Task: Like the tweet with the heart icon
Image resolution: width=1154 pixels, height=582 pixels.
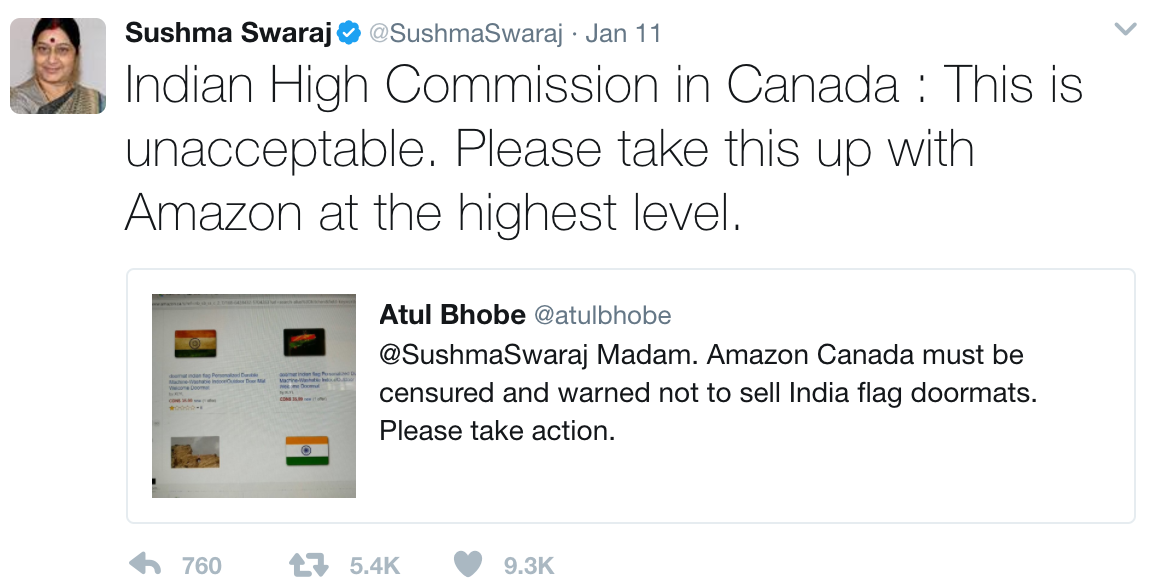Action: pyautogui.click(x=468, y=565)
